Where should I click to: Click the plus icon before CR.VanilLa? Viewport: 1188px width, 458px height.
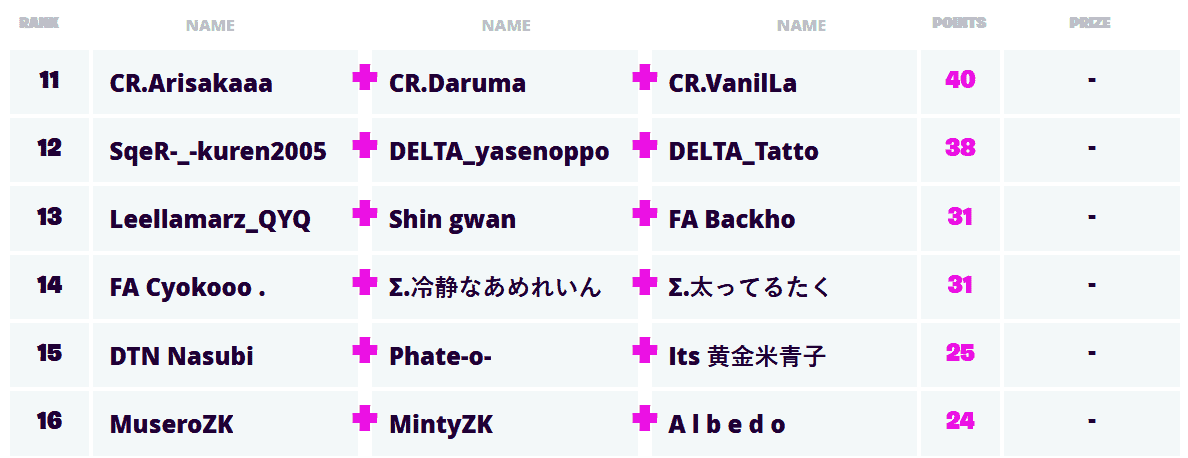(645, 78)
